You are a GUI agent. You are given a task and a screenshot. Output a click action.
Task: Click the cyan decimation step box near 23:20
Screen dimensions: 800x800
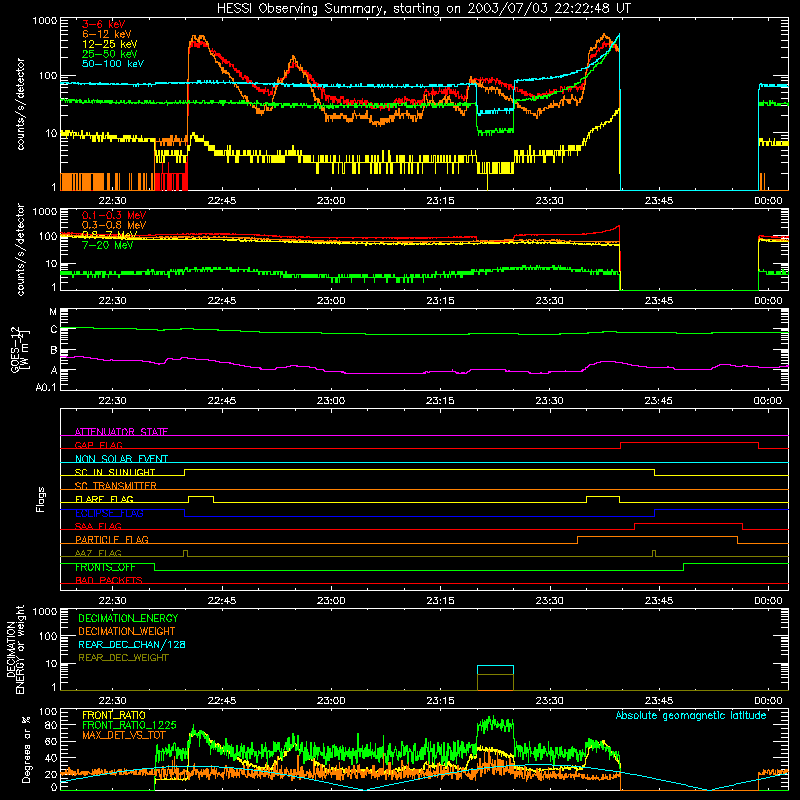[495, 678]
